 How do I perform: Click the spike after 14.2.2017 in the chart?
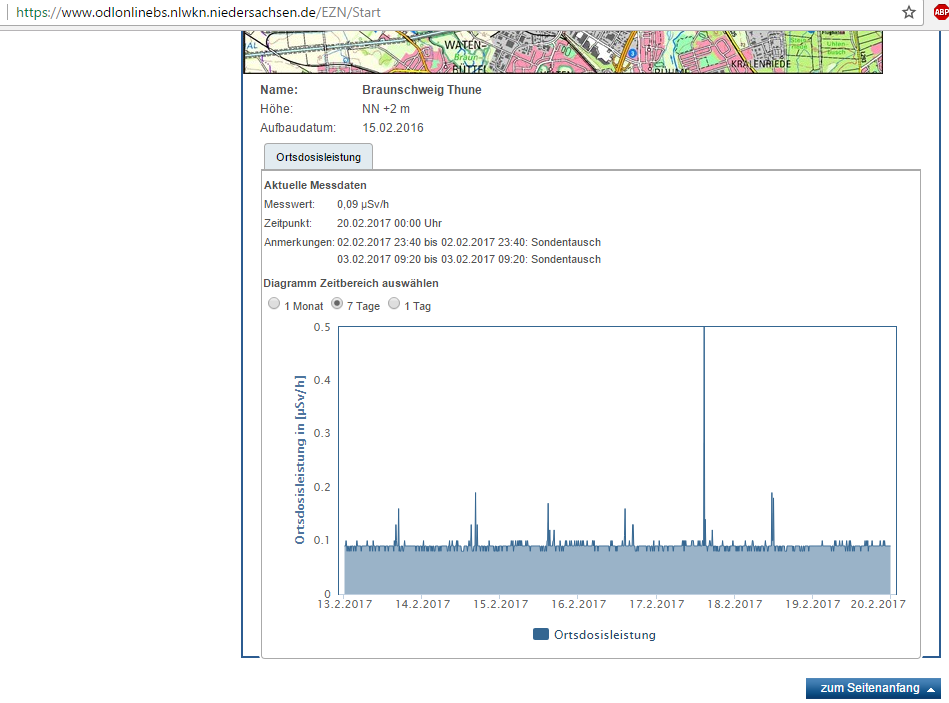[x=476, y=520]
